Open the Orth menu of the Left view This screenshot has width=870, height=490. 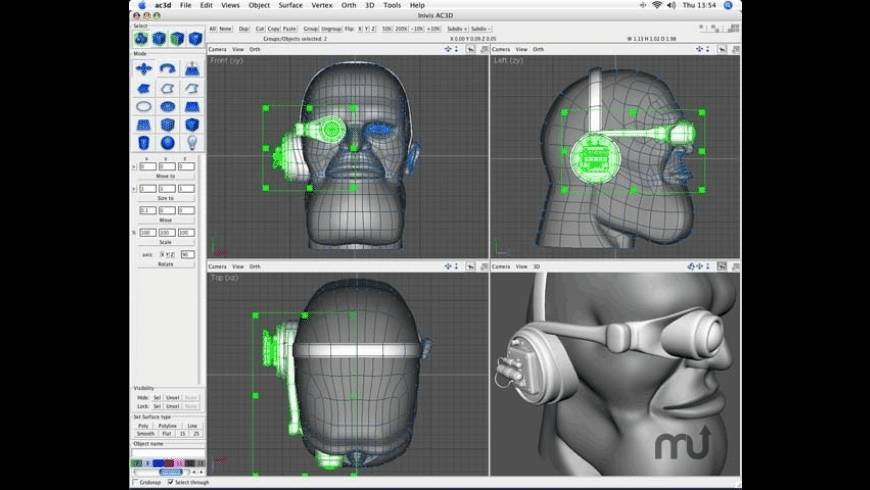(x=538, y=49)
